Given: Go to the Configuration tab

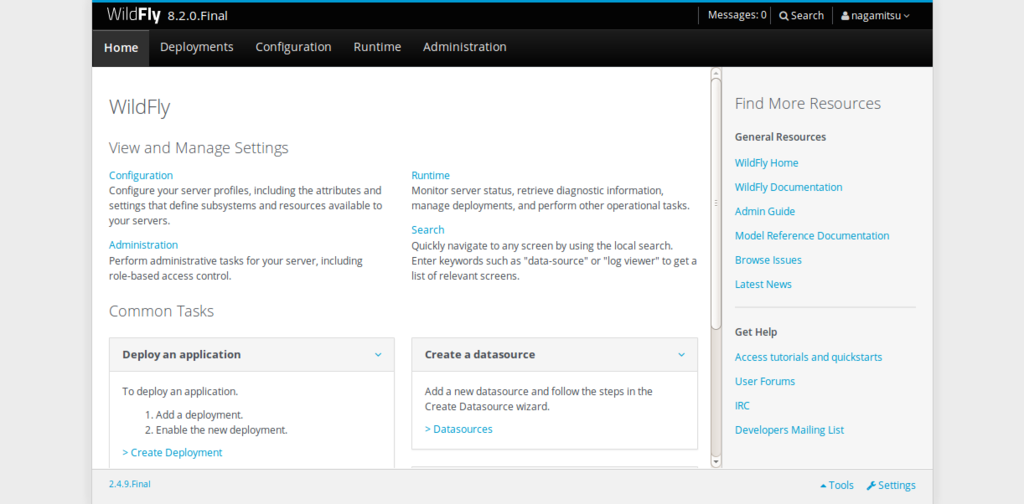Looking at the screenshot, I should click(x=293, y=47).
